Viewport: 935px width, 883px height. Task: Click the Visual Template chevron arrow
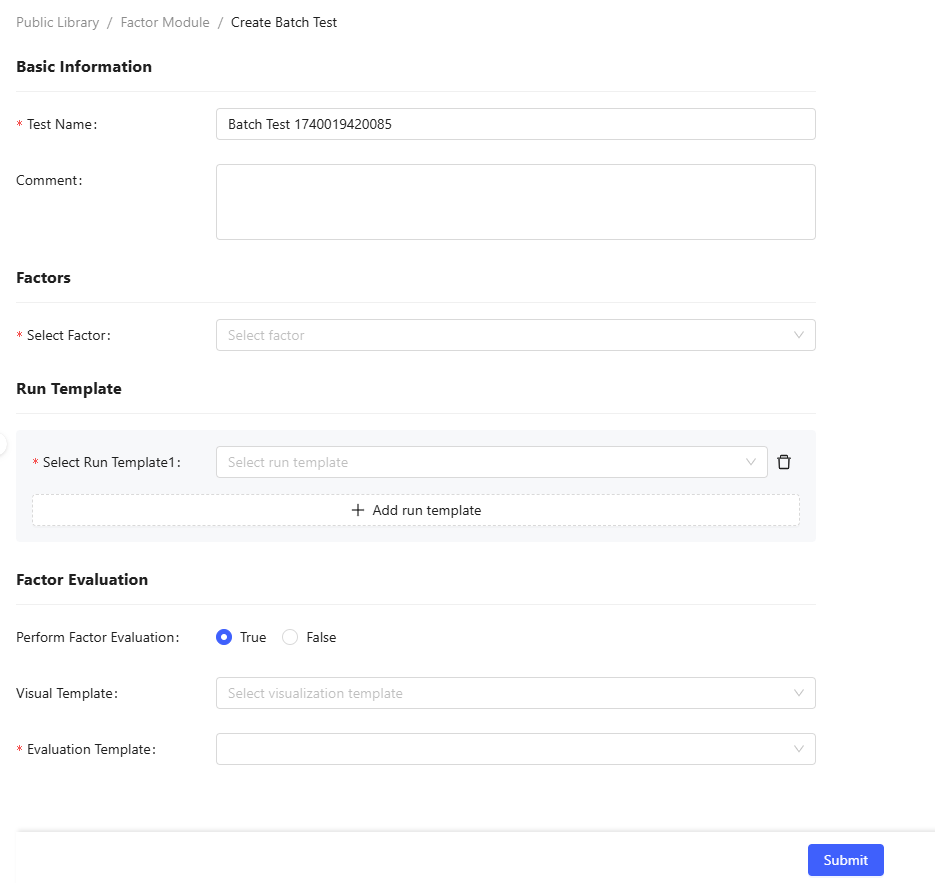point(798,693)
